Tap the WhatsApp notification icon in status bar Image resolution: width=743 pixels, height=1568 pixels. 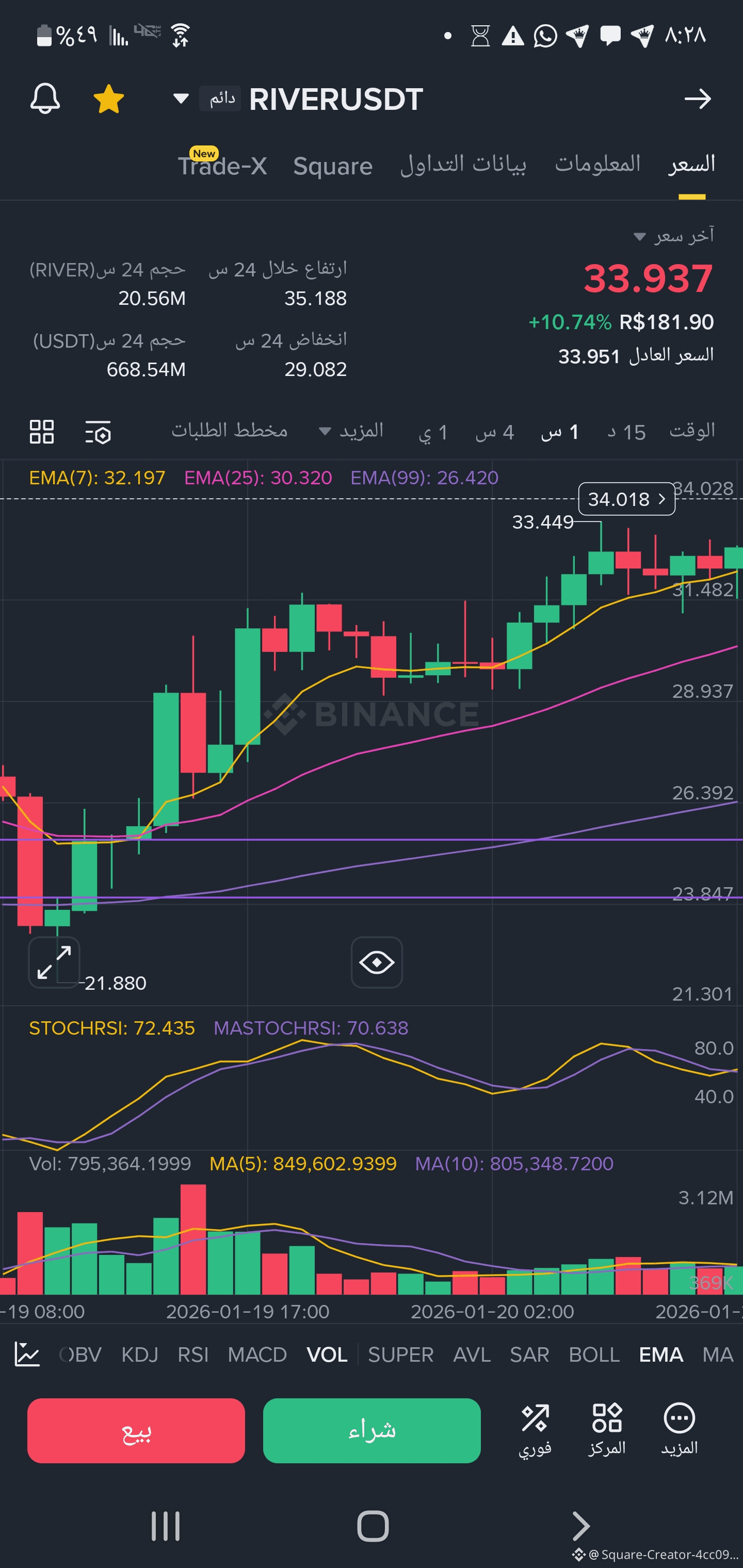point(545,36)
